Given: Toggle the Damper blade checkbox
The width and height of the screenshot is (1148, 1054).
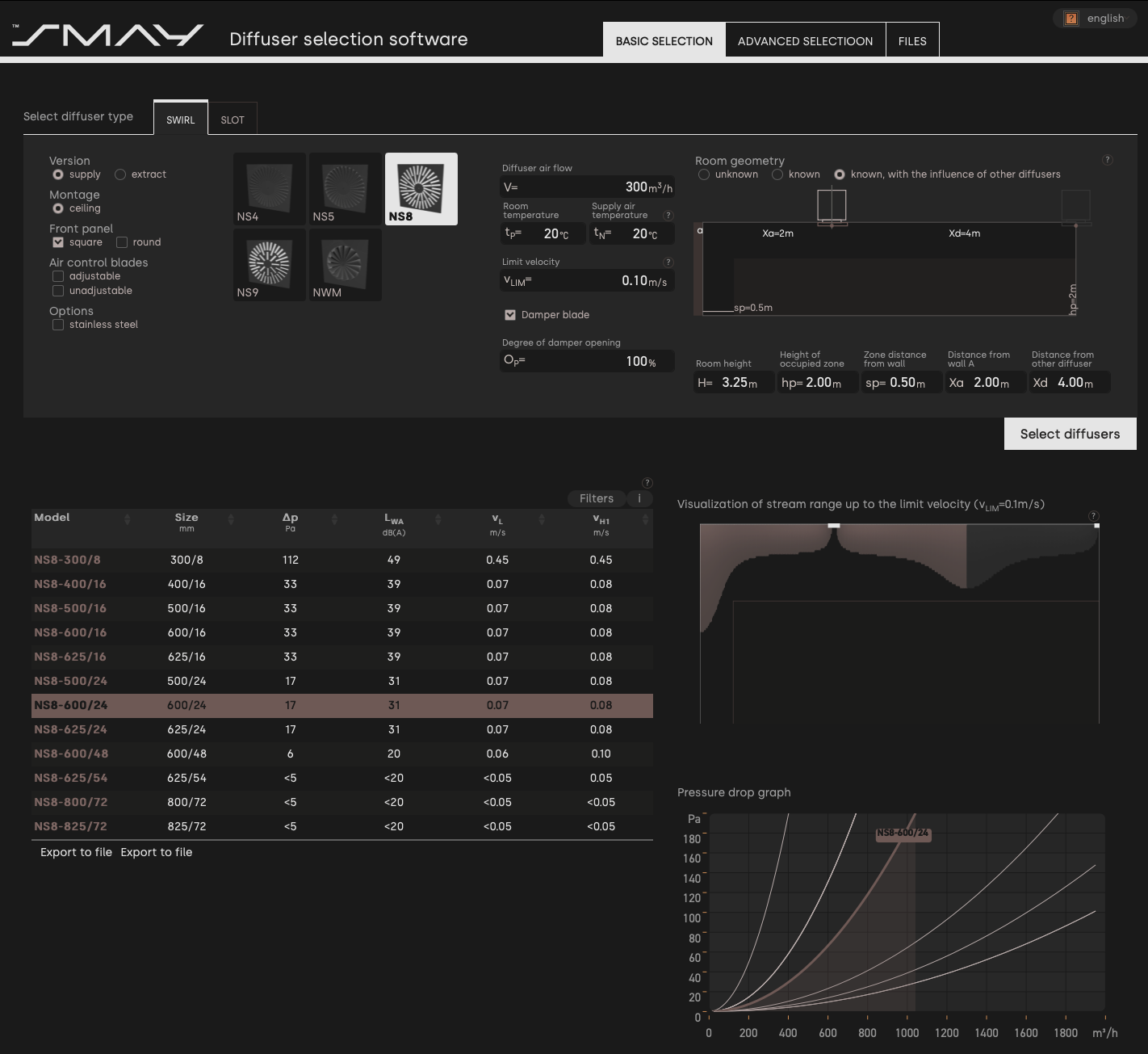Looking at the screenshot, I should click(510, 315).
